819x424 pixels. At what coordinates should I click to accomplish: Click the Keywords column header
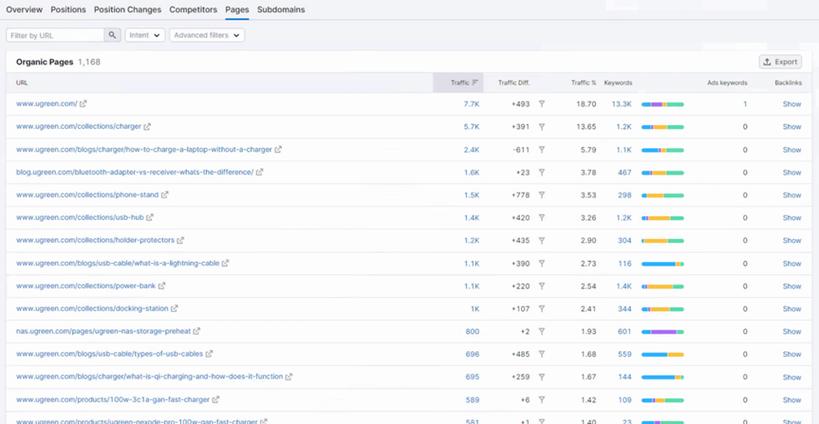[618, 83]
